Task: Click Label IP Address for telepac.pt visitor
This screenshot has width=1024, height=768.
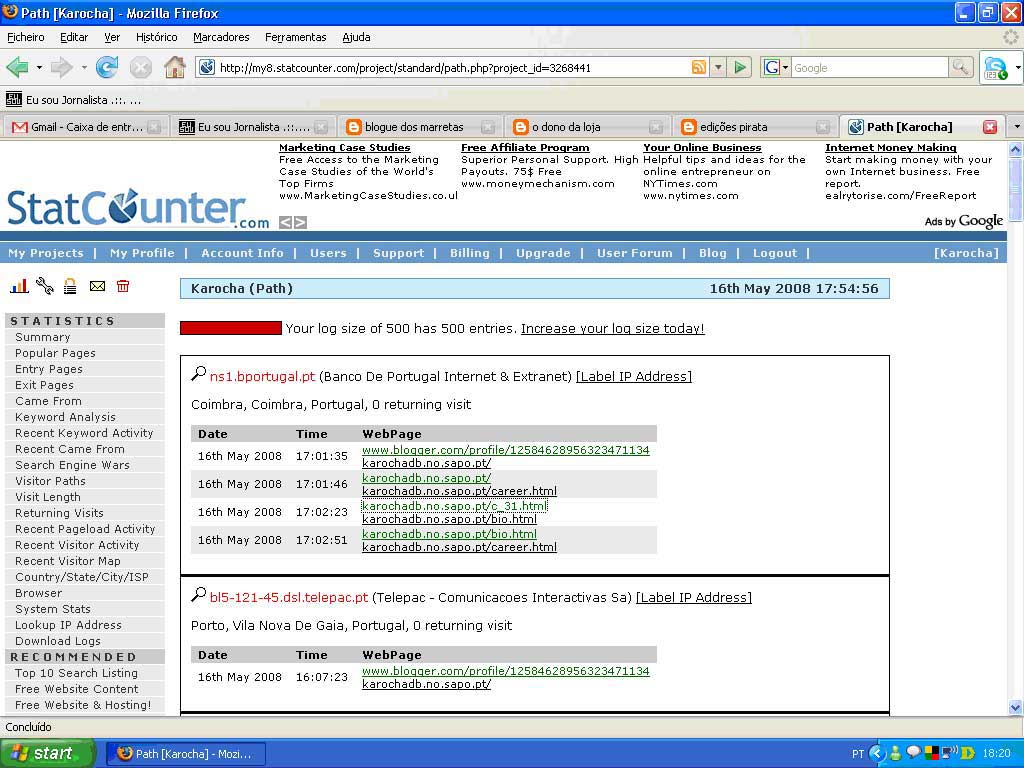Action: click(x=694, y=598)
